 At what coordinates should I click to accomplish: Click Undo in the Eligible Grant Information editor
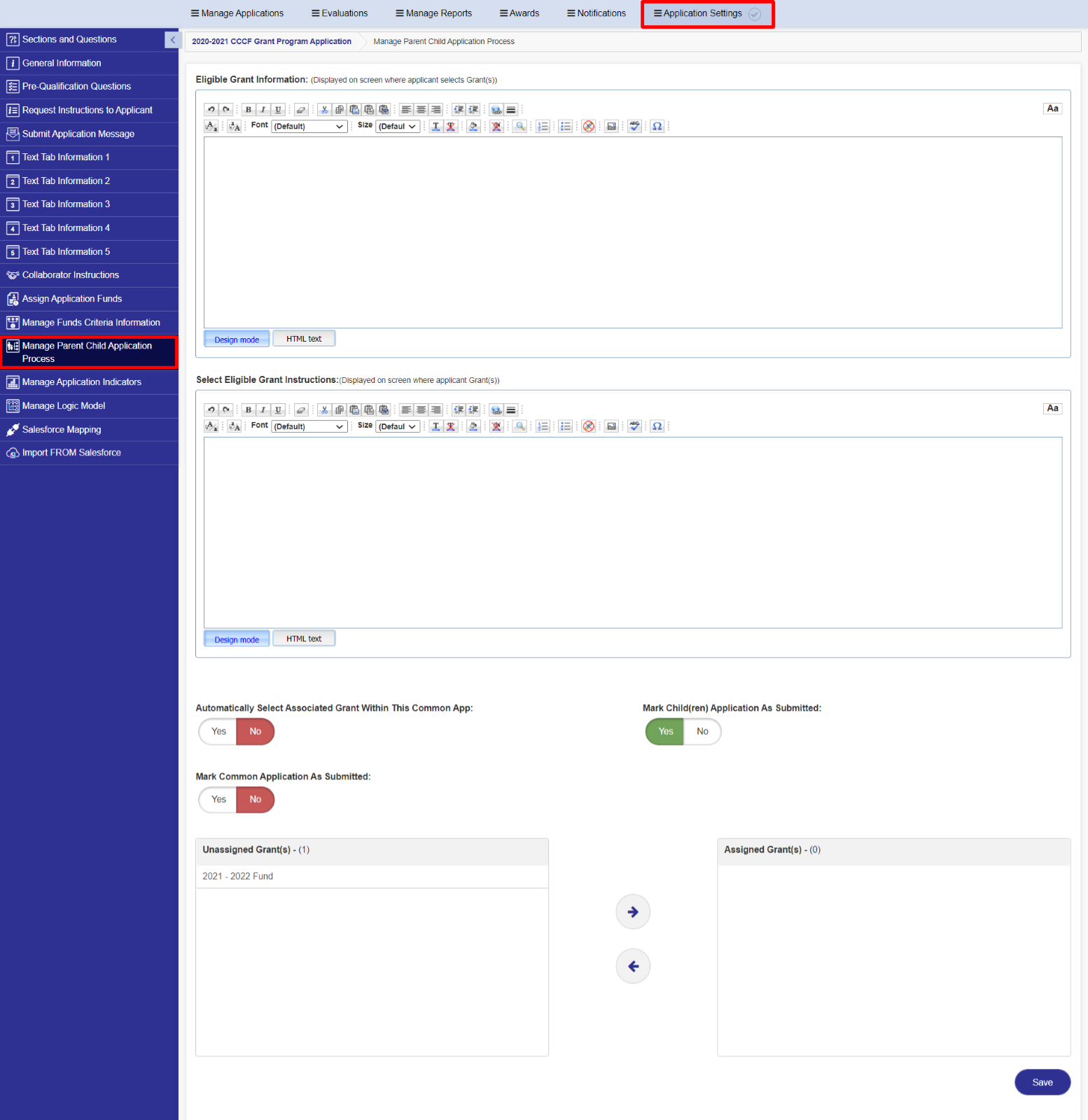click(x=211, y=109)
